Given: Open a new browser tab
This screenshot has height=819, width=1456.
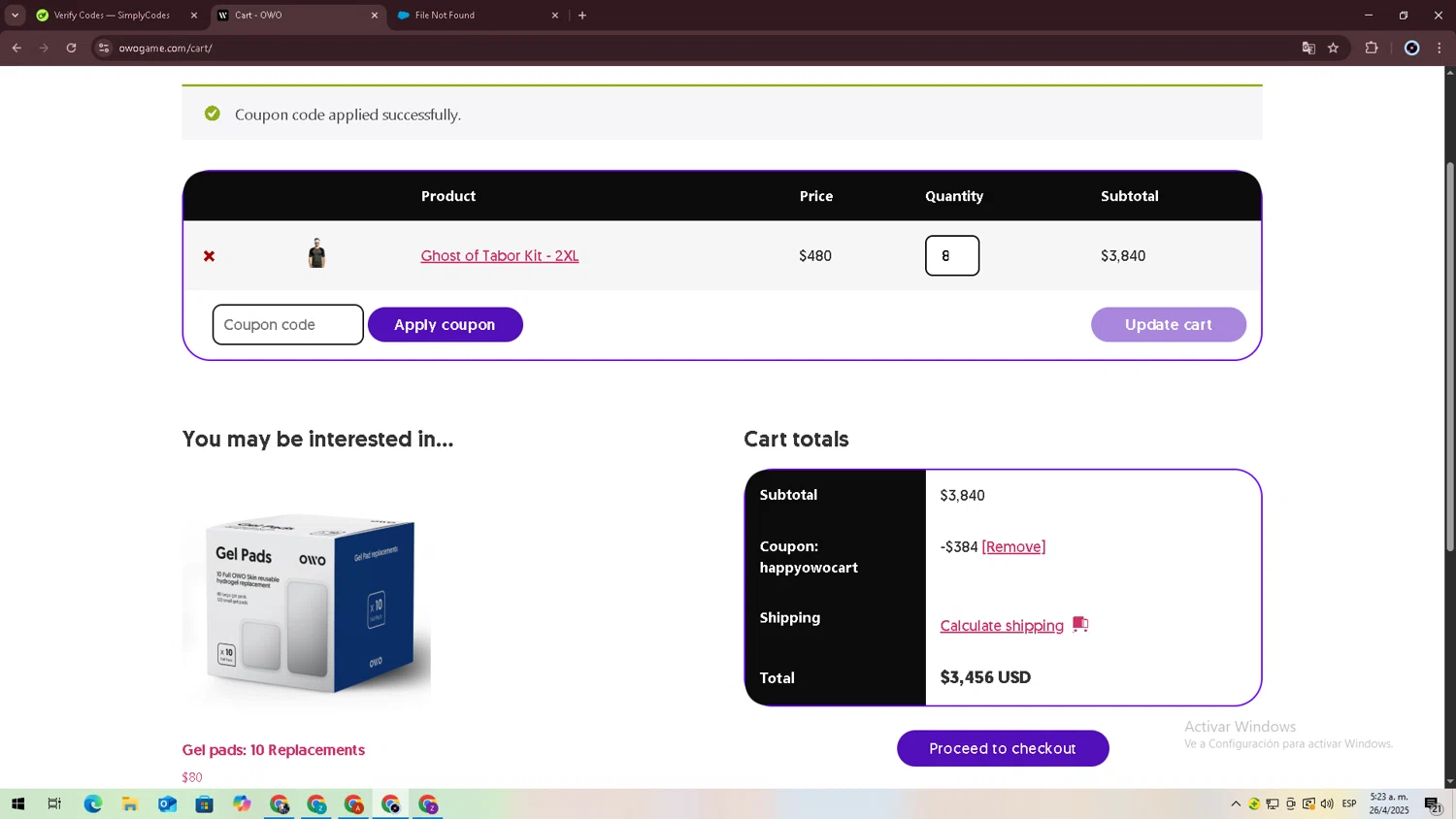Looking at the screenshot, I should click(x=582, y=16).
